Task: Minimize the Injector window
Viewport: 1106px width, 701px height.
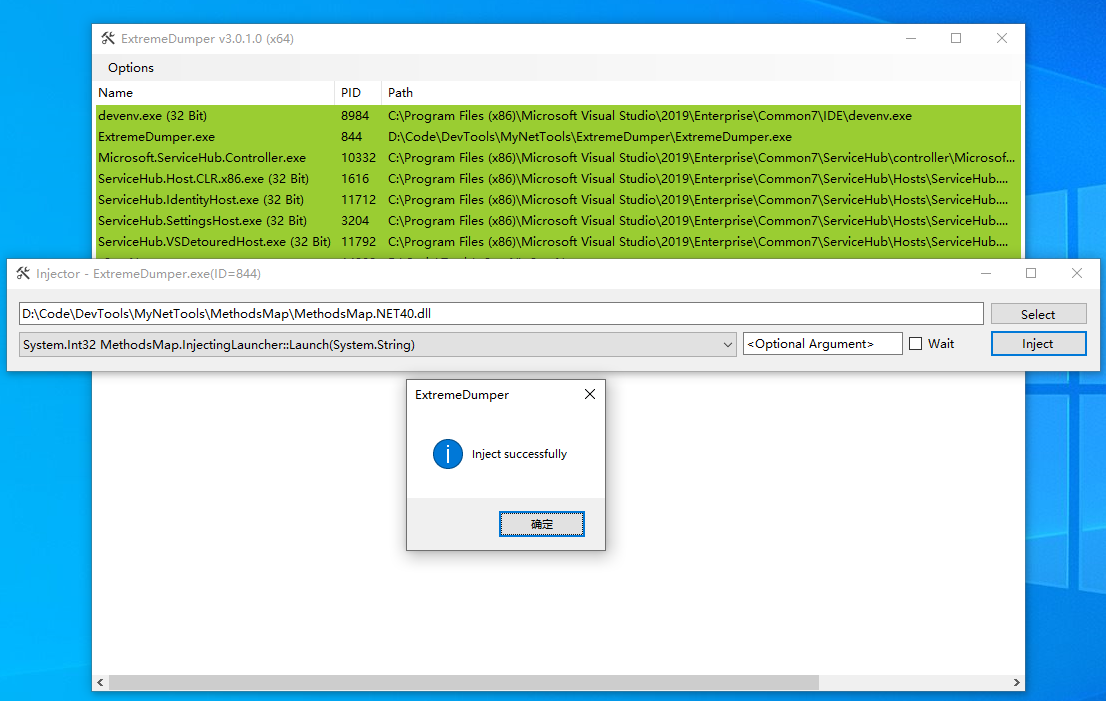Action: (986, 273)
